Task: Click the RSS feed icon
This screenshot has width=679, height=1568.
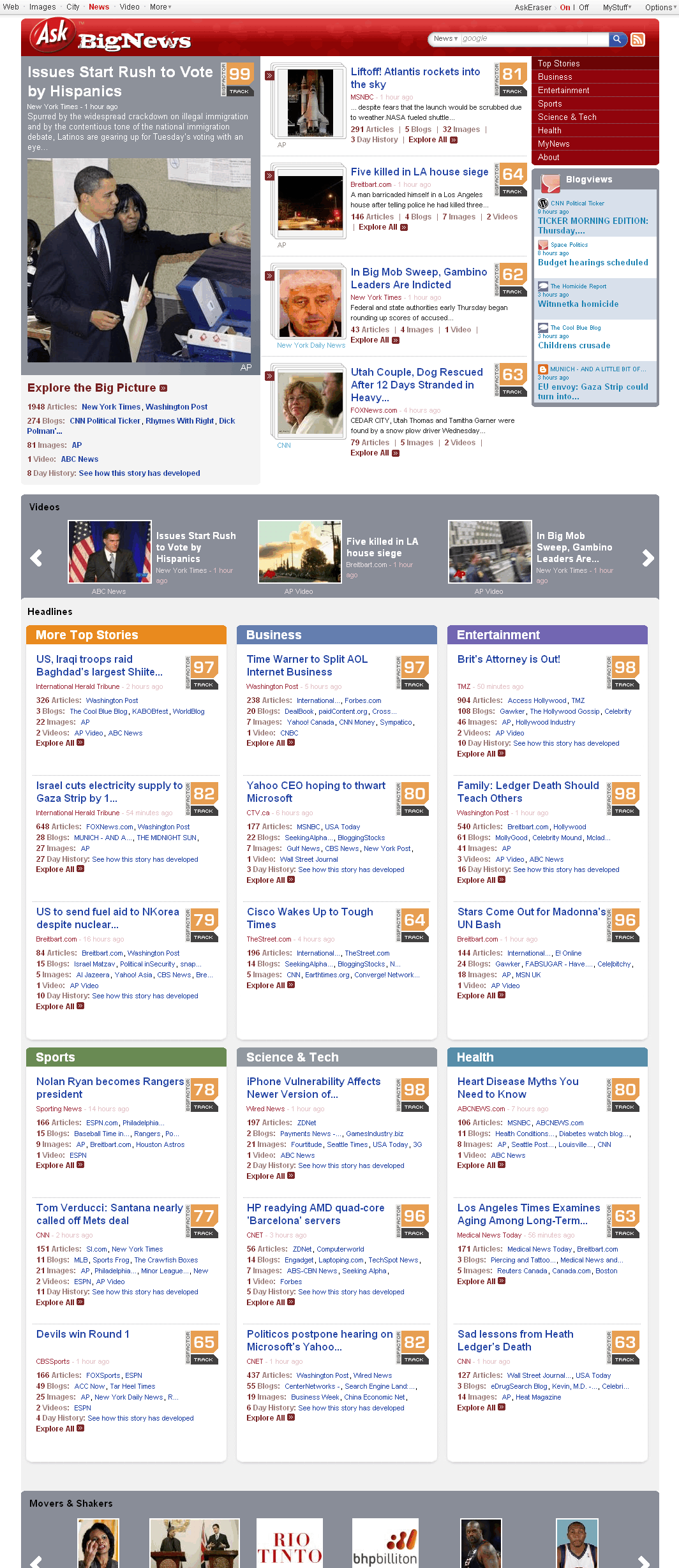Action: 638,40
